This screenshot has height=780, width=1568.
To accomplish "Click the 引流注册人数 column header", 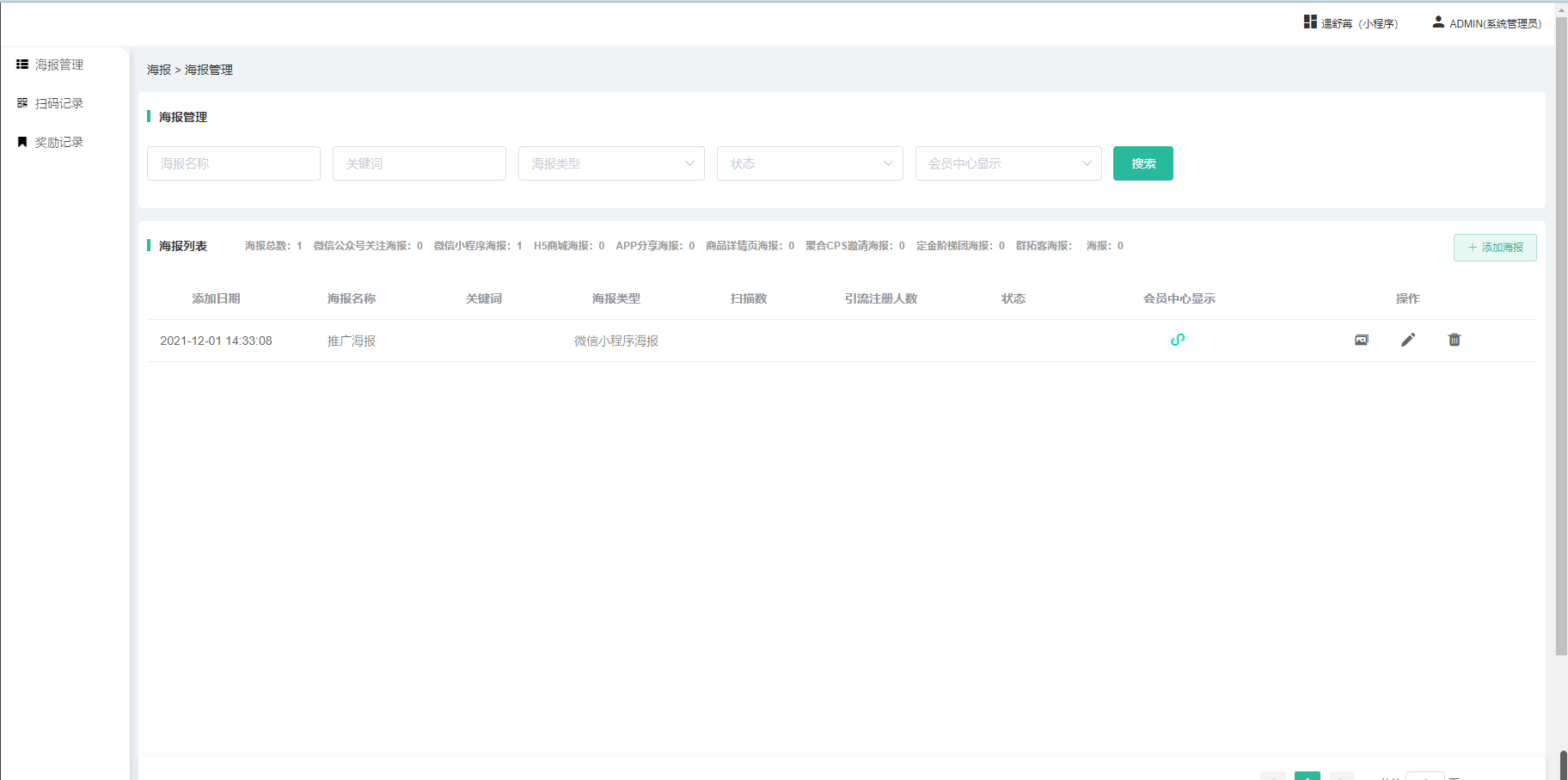I will (881, 298).
